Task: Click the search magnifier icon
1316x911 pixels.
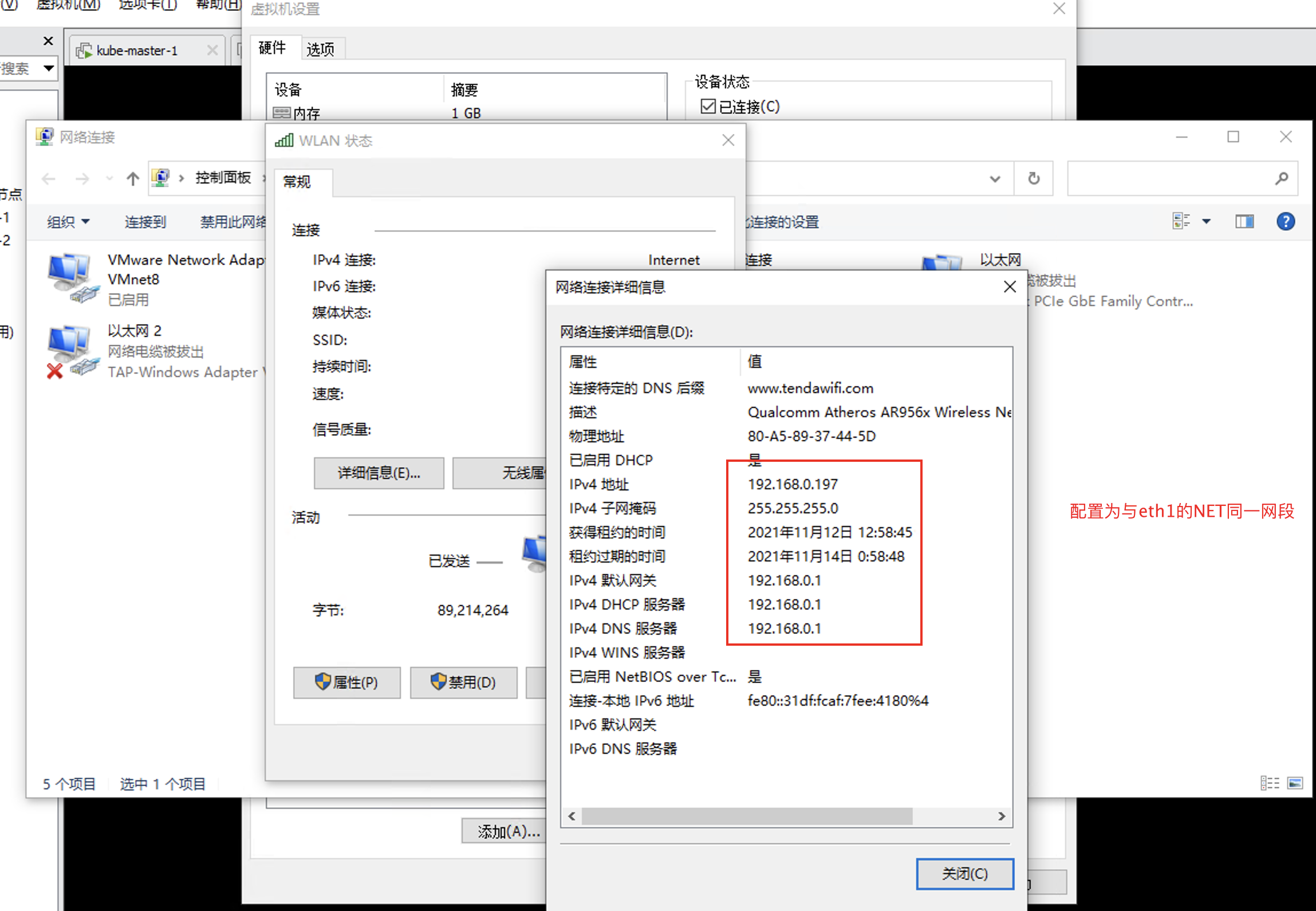Action: [1282, 179]
